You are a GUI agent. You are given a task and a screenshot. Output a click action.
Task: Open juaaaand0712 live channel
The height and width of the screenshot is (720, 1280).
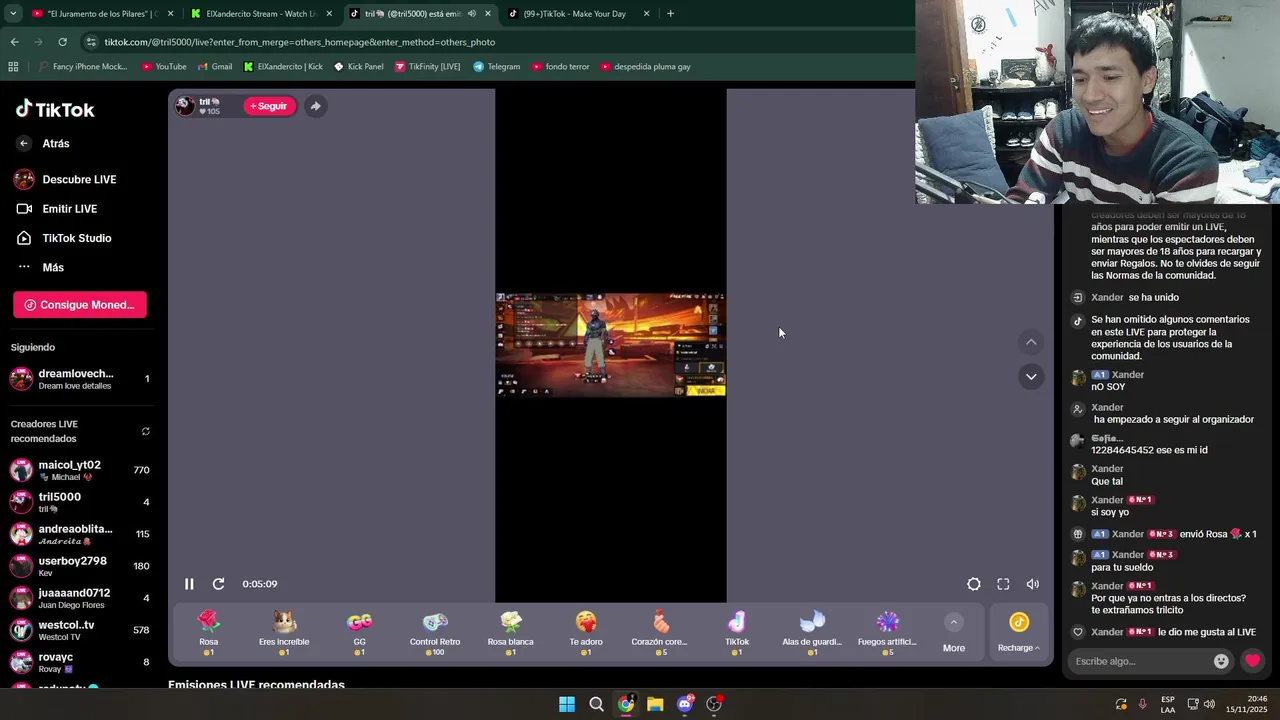click(x=80, y=598)
